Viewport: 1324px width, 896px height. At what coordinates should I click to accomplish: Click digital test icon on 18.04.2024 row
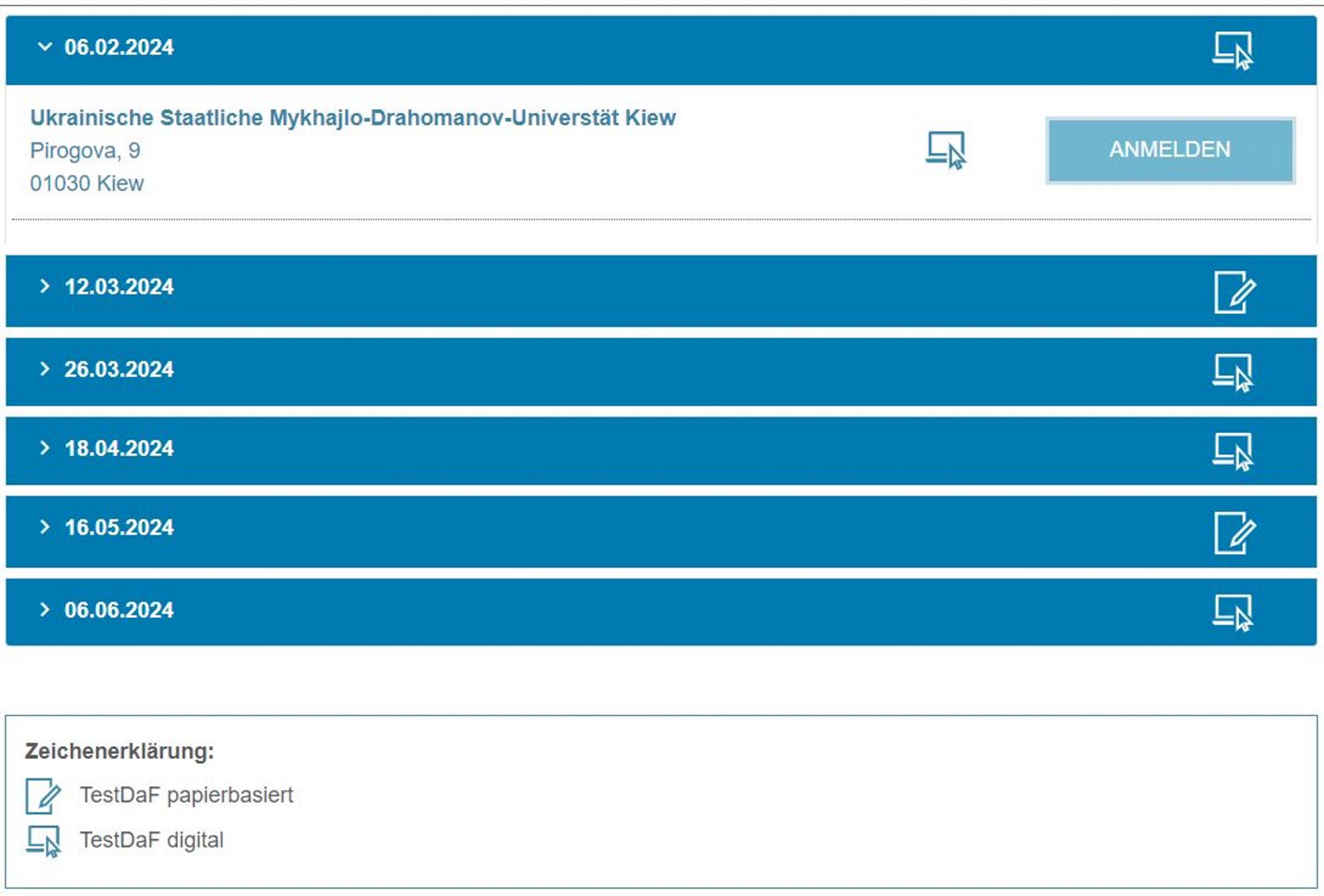(1233, 452)
